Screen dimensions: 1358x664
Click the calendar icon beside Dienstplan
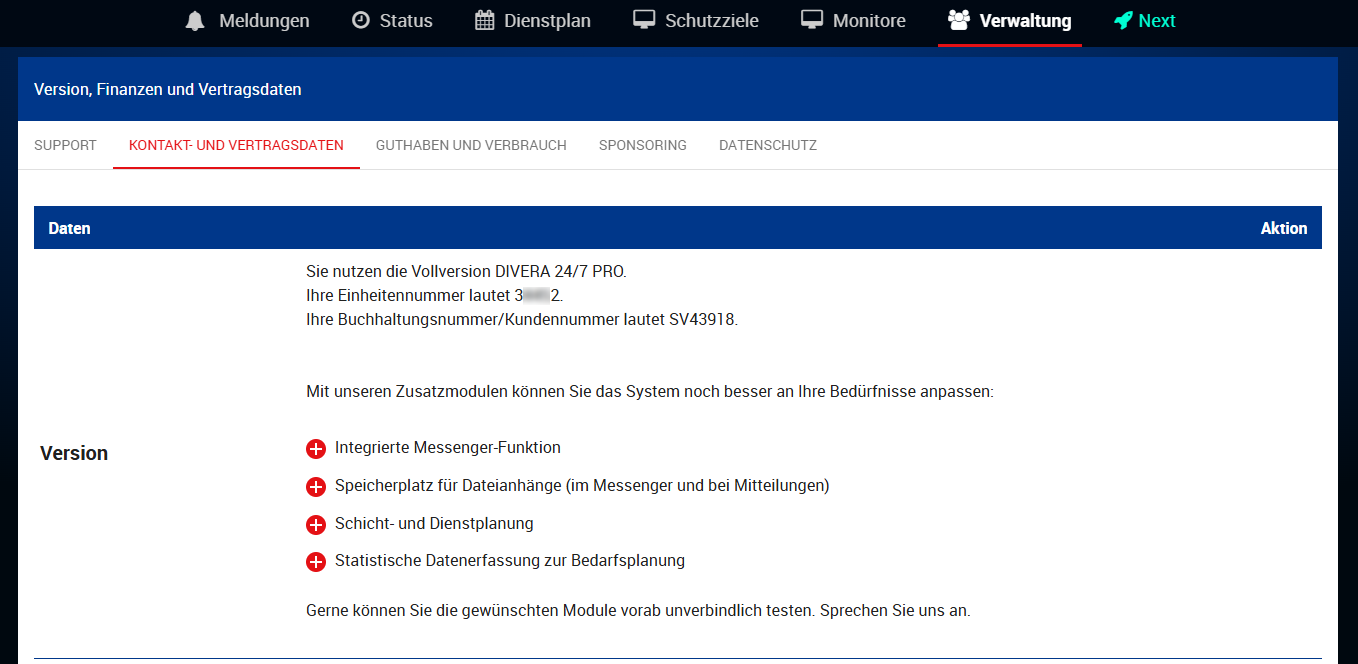click(484, 21)
